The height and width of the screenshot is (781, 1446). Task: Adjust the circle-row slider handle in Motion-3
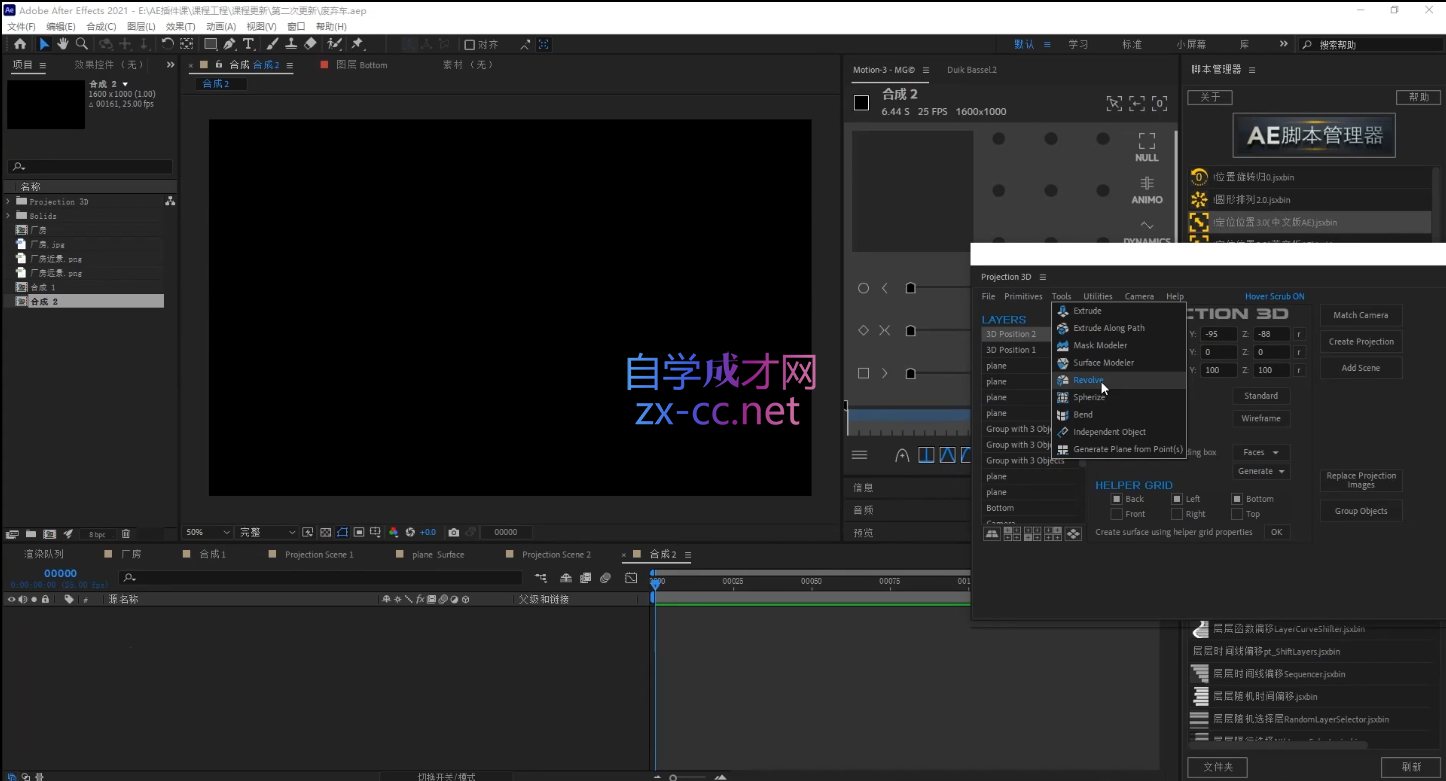910,288
